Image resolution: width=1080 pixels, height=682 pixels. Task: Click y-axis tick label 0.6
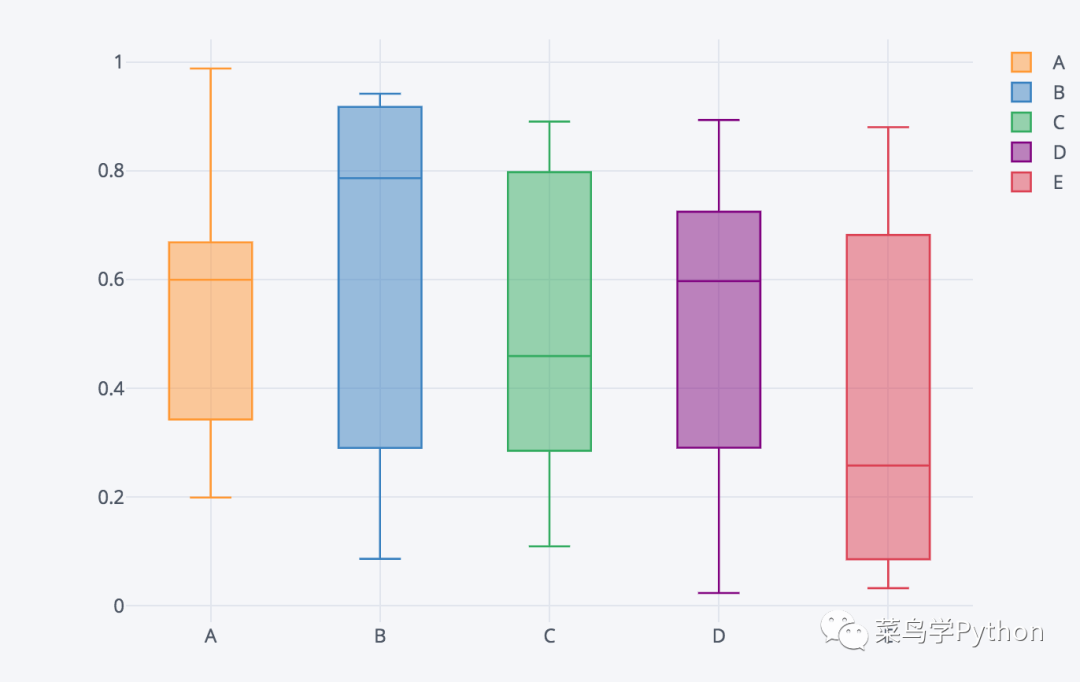click(111, 280)
